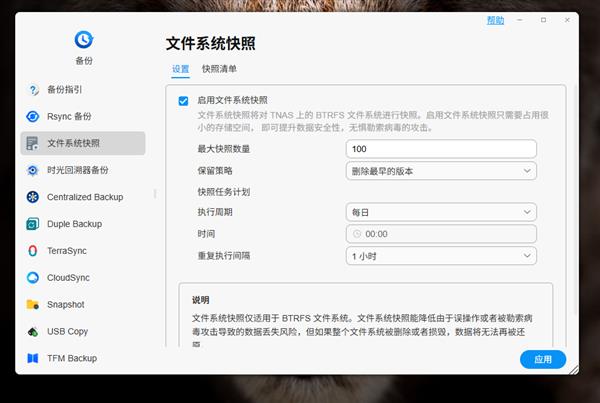Click the CloudSync cloud icon
Viewport: 600px width, 403px height.
pos(33,277)
